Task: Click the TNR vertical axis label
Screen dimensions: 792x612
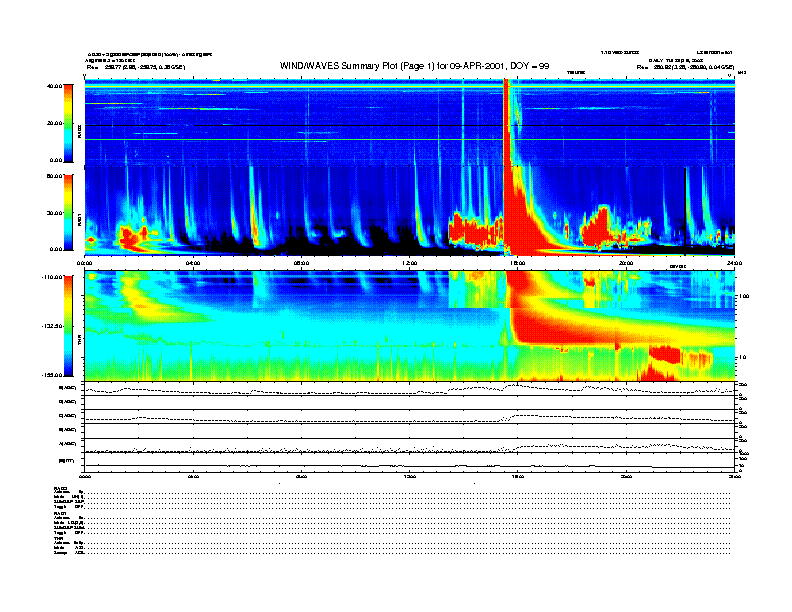Action: (79, 341)
